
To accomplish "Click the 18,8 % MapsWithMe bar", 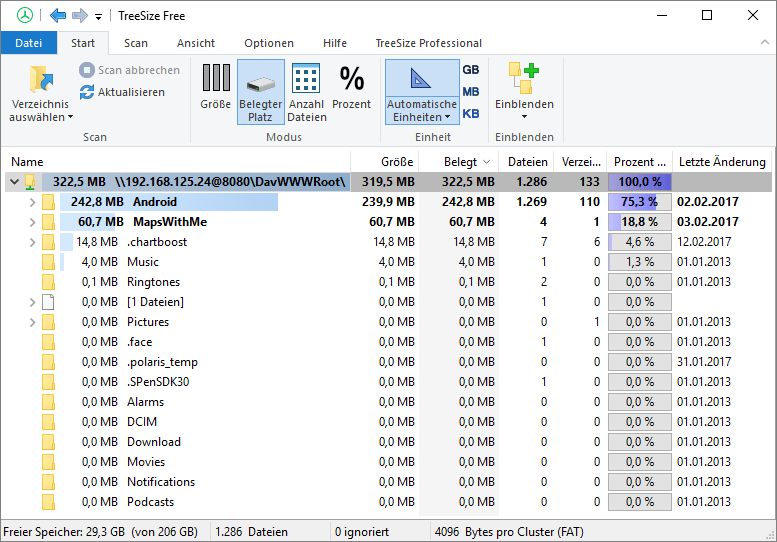I will pos(640,222).
